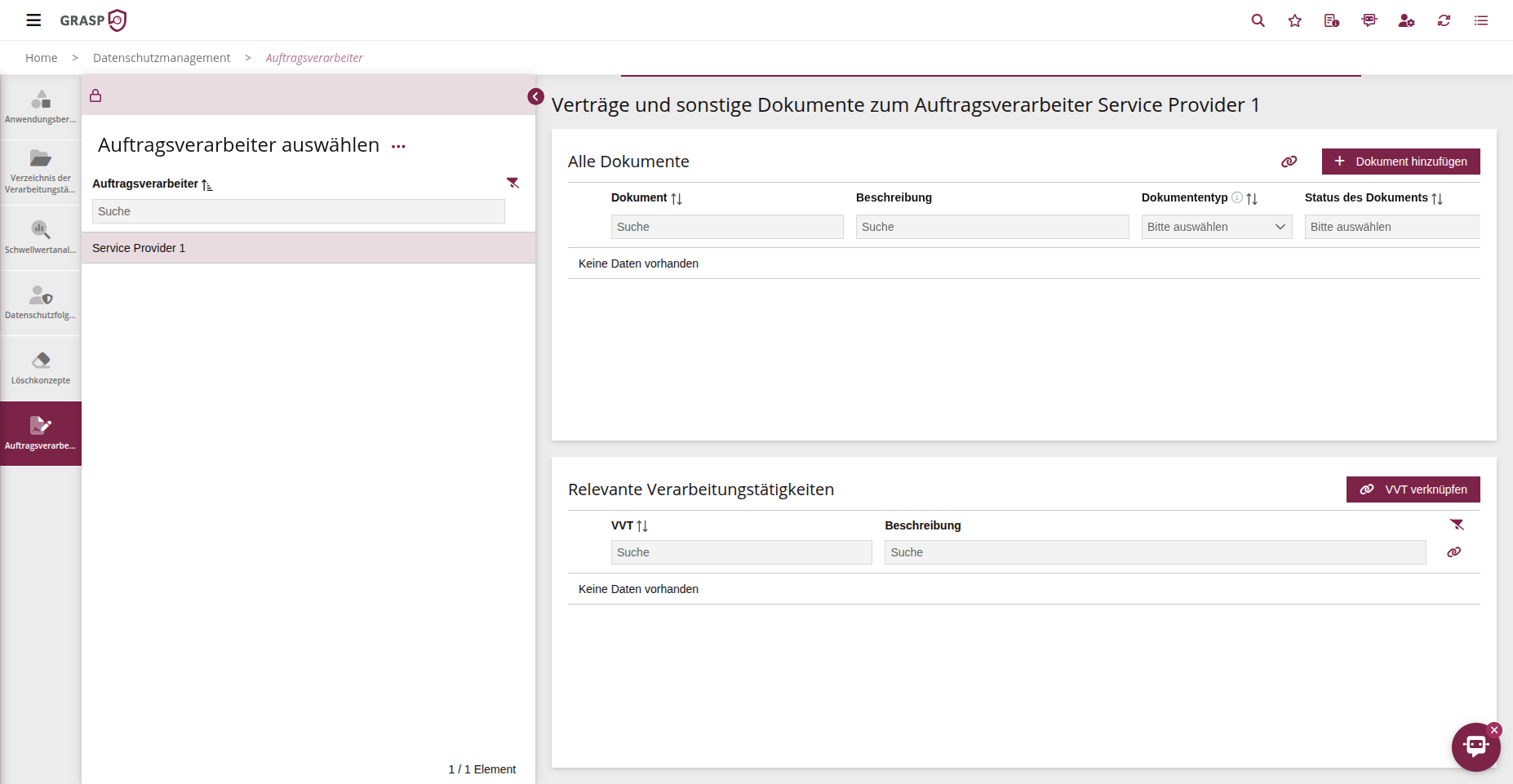
Task: Open three-dots menu beside Auftragsverarbeiter auswählen
Action: click(x=398, y=147)
